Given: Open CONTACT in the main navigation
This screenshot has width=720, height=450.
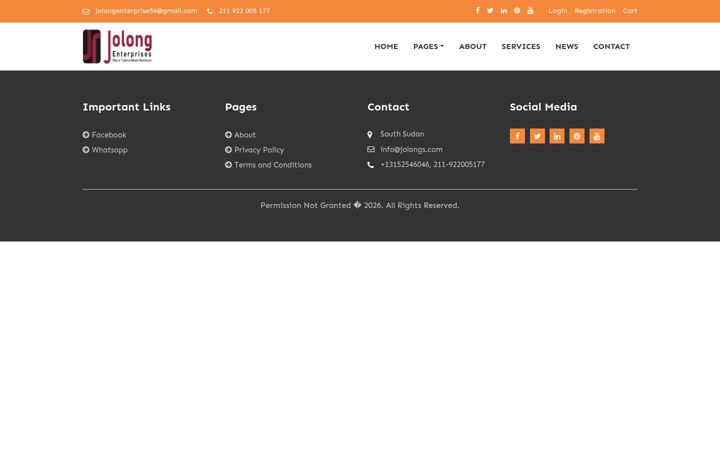Looking at the screenshot, I should pos(612,46).
